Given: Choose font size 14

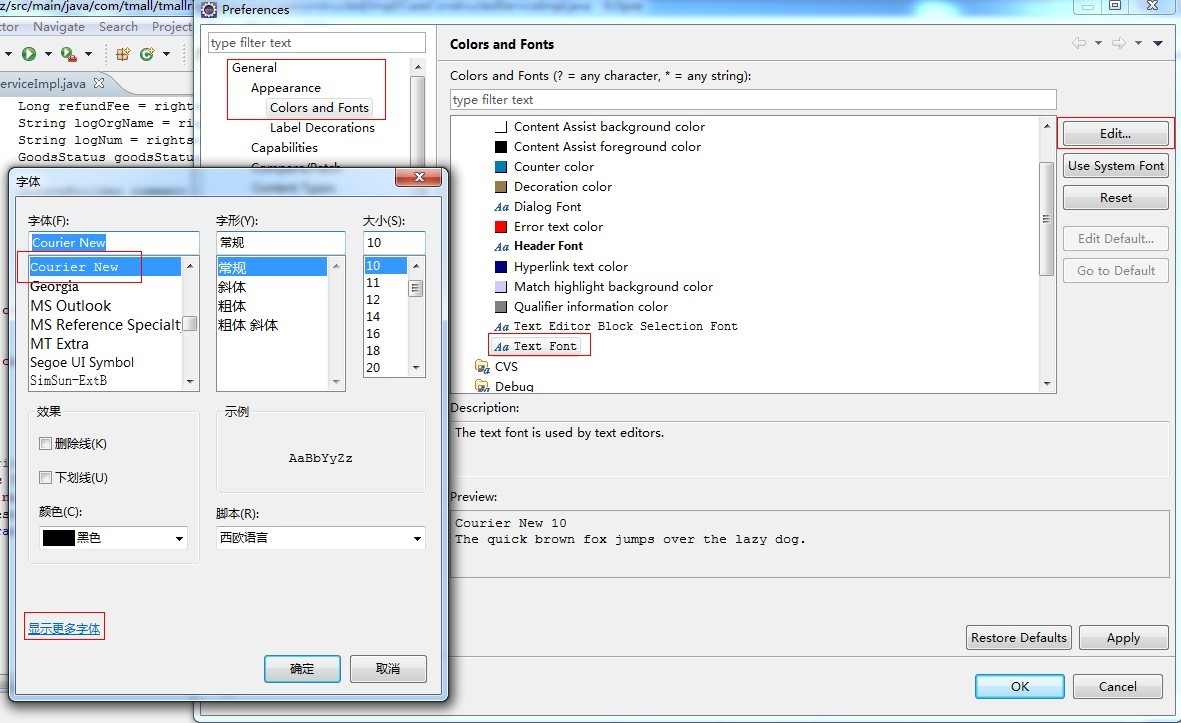Looking at the screenshot, I should pos(373,316).
